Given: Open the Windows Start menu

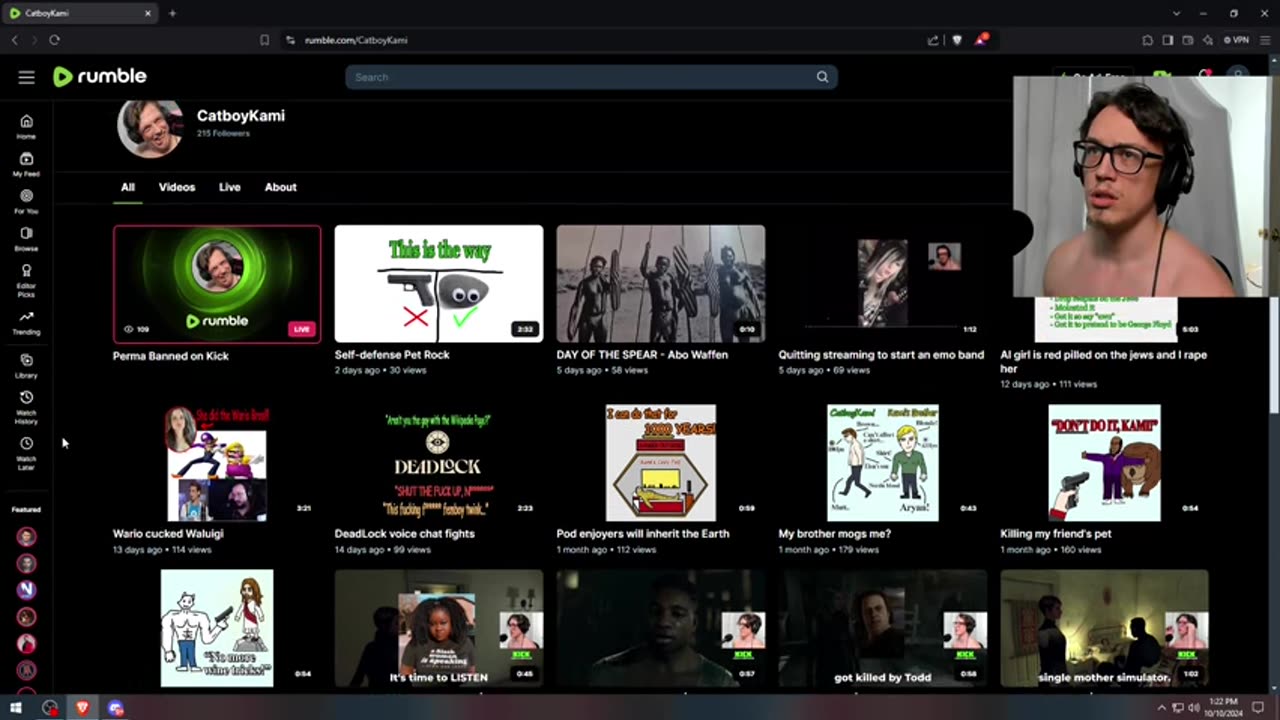Looking at the screenshot, I should 15,708.
